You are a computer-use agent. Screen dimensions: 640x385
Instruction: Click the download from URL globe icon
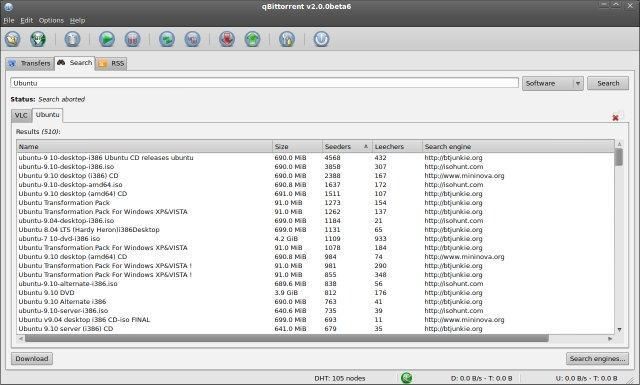[x=38, y=39]
